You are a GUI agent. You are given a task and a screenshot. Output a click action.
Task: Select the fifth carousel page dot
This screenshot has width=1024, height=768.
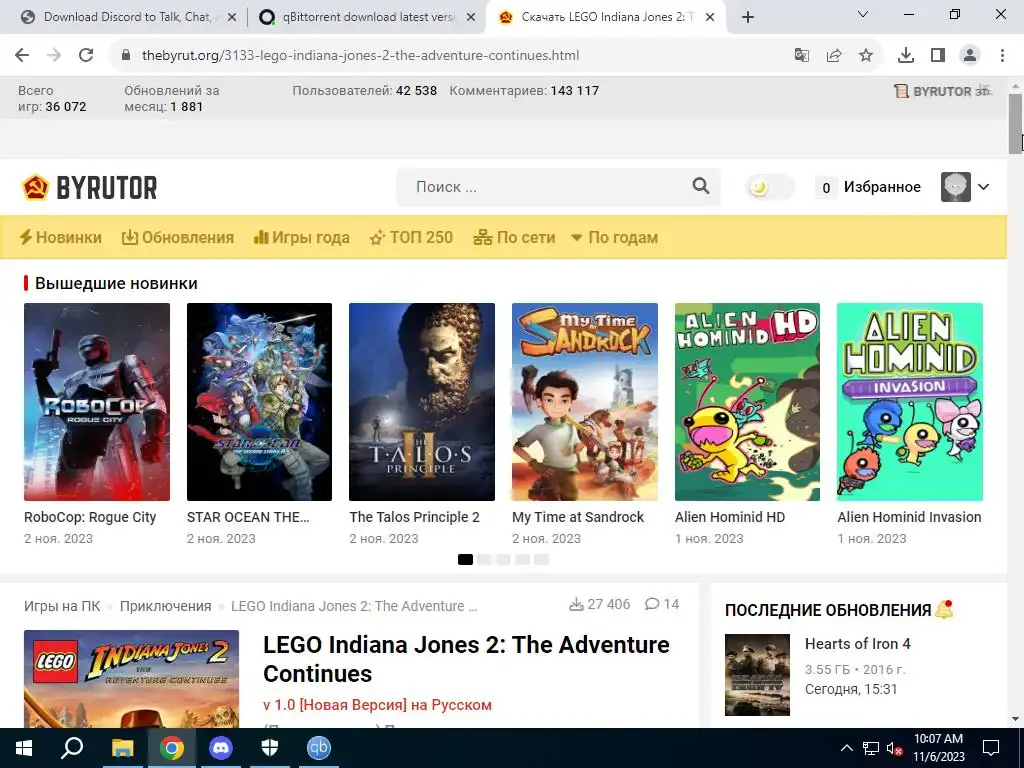point(541,560)
